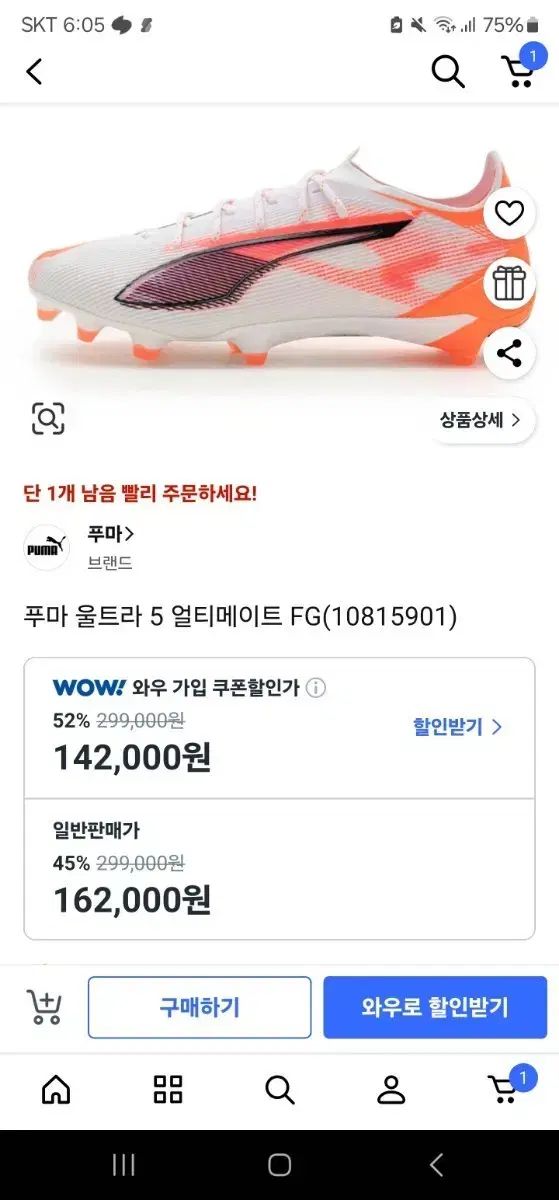Tap the back arrow at top

(34, 71)
